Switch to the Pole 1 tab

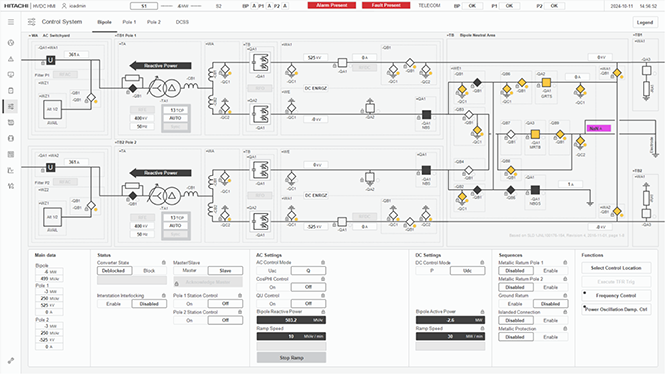point(129,22)
